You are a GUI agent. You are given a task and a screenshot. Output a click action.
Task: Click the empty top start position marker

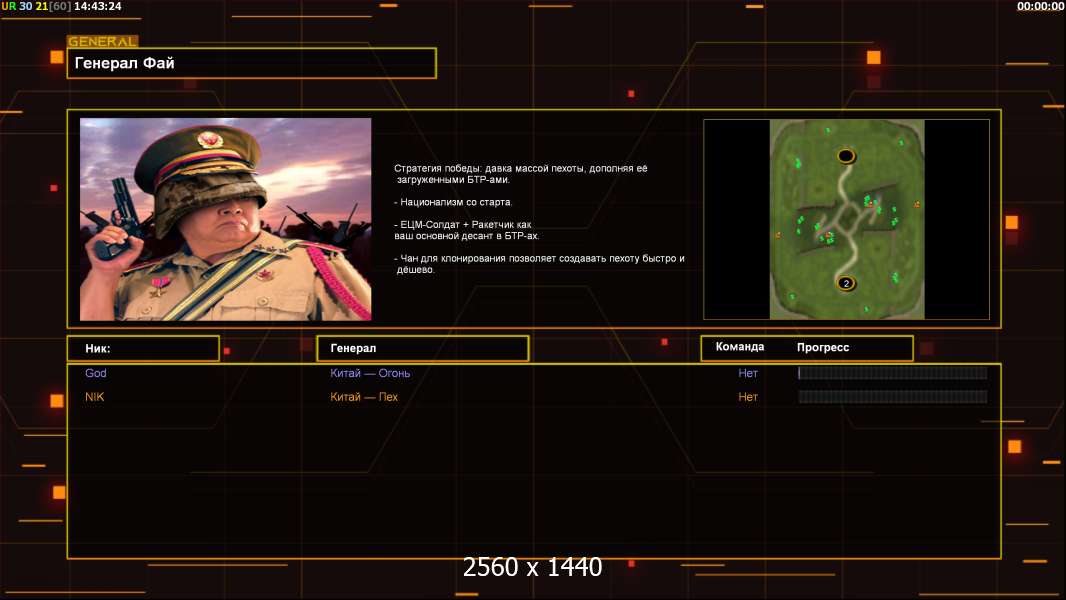(x=847, y=156)
